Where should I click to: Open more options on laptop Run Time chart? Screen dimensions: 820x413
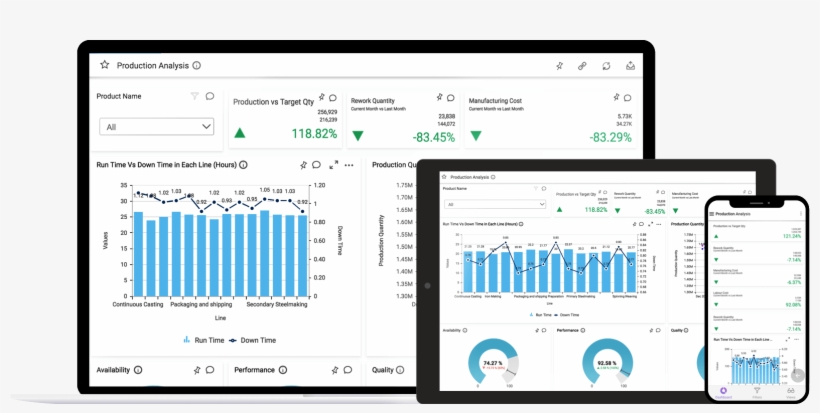349,165
